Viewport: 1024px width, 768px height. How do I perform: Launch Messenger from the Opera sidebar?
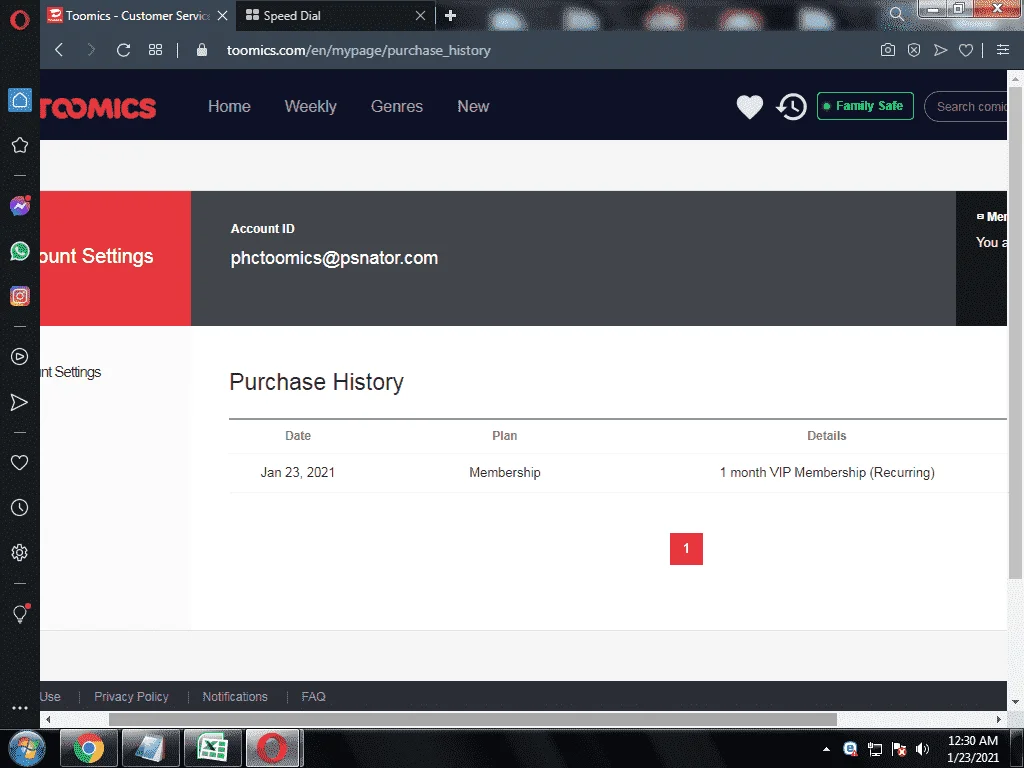point(20,206)
